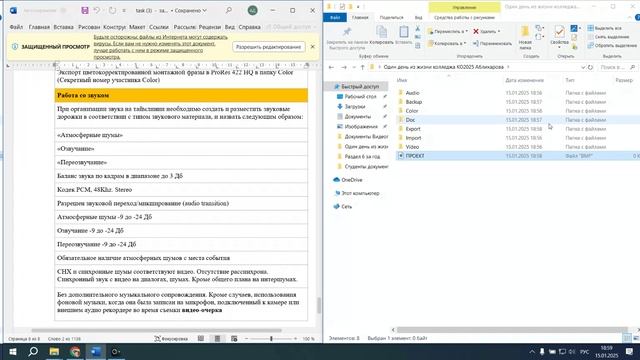Image resolution: width=640 pixels, height=360 pixels.
Task: Open the Вид tab in Word
Action: 230,27
